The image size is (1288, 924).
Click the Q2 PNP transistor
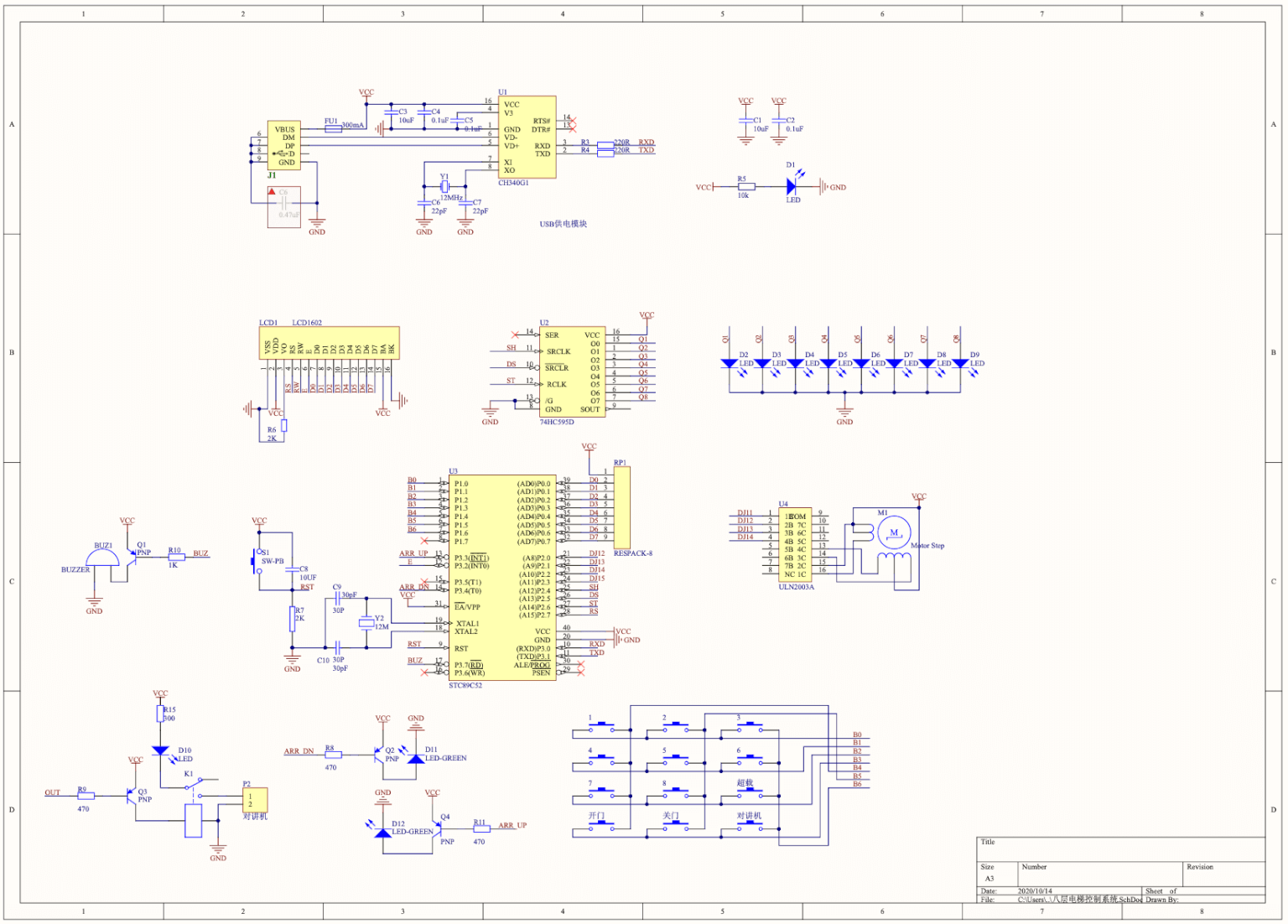click(380, 755)
